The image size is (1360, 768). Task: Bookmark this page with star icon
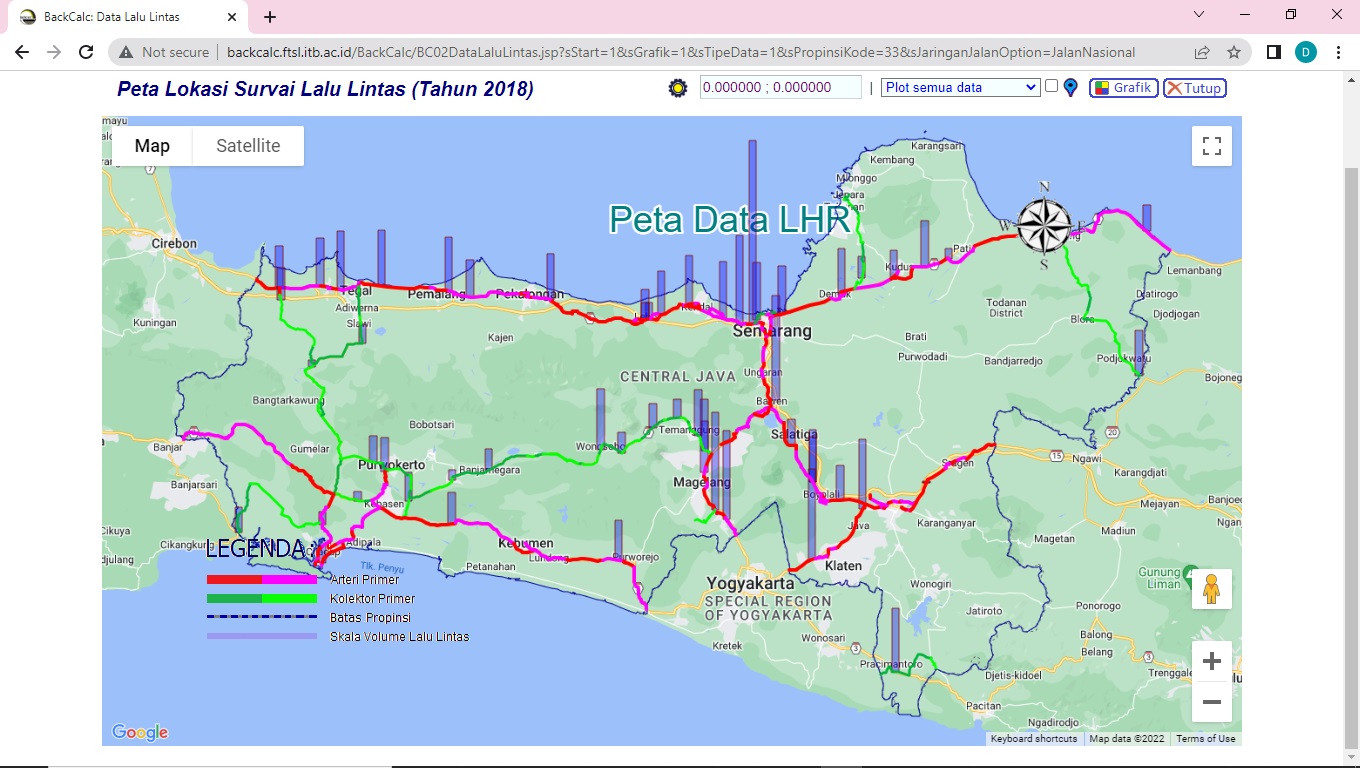tap(1234, 52)
